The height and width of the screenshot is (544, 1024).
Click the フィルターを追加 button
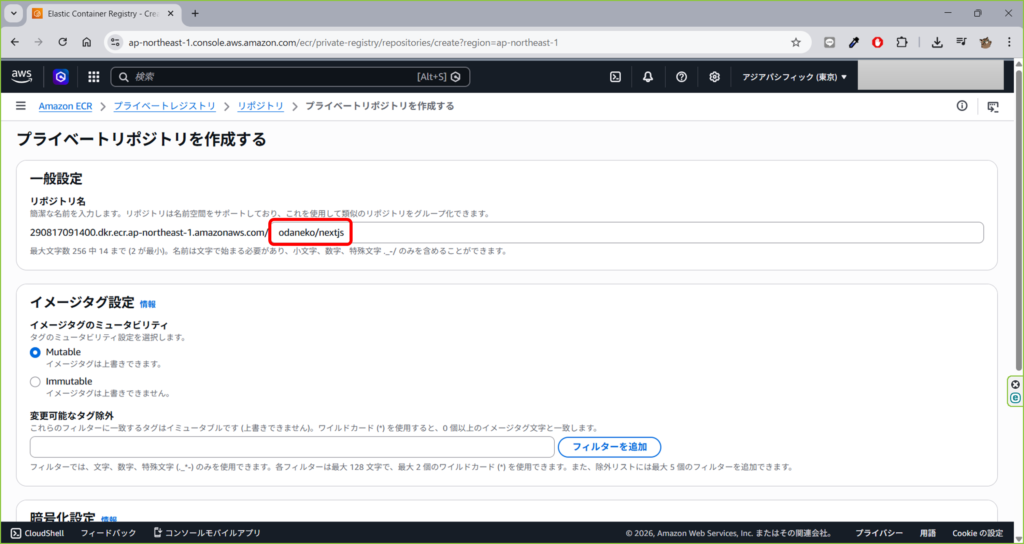point(609,447)
